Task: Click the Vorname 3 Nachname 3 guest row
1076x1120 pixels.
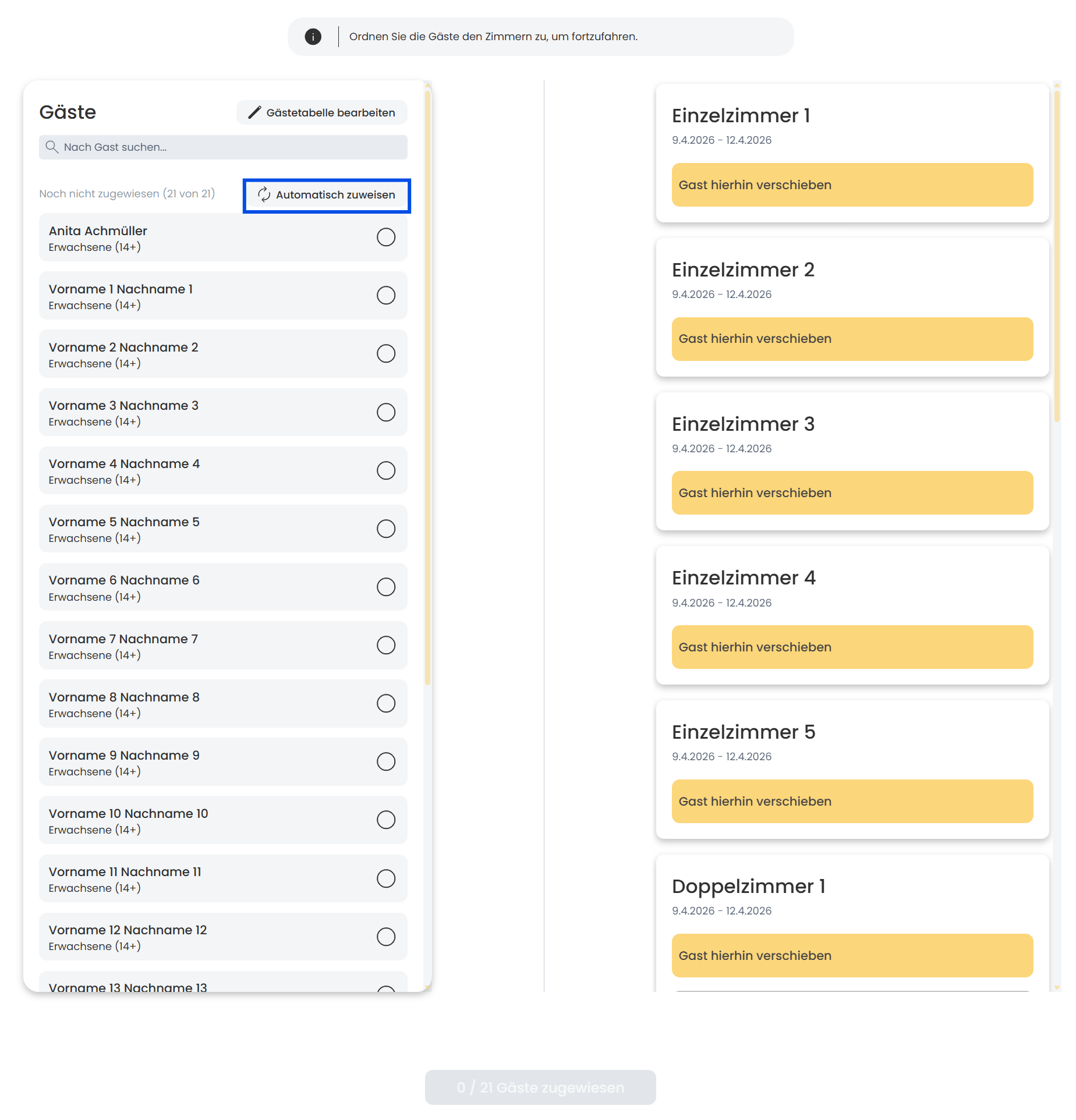Action: [204, 413]
